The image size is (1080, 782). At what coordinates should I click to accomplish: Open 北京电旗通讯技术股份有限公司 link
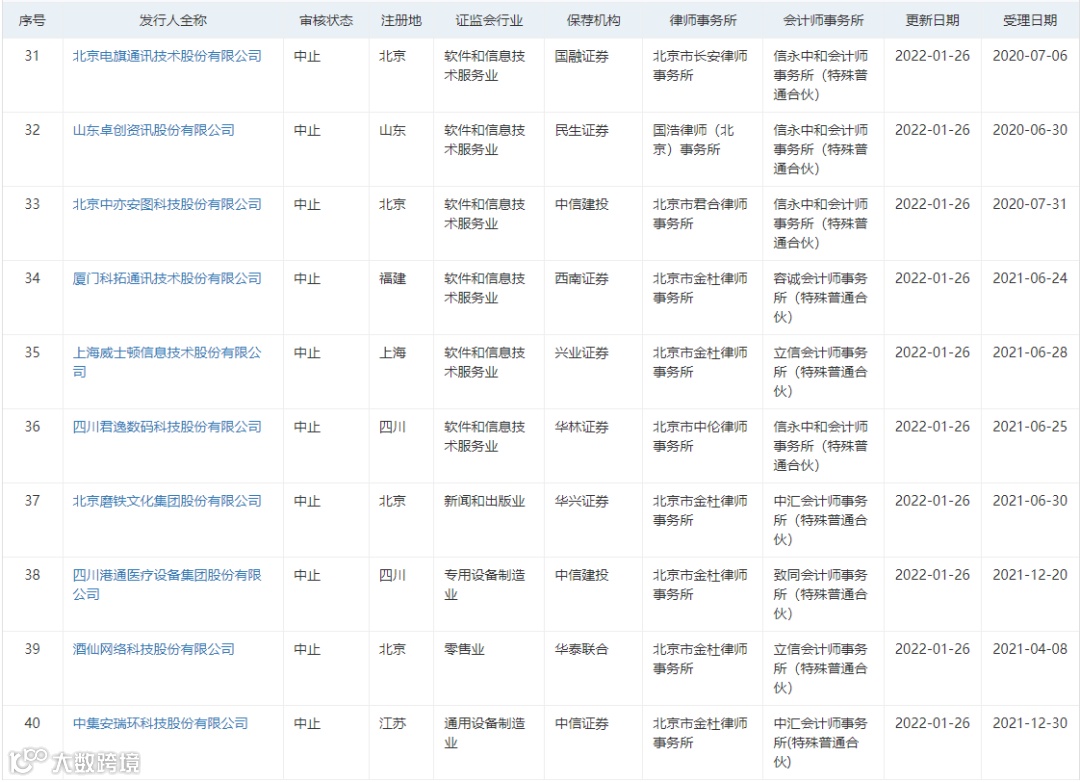[x=167, y=56]
